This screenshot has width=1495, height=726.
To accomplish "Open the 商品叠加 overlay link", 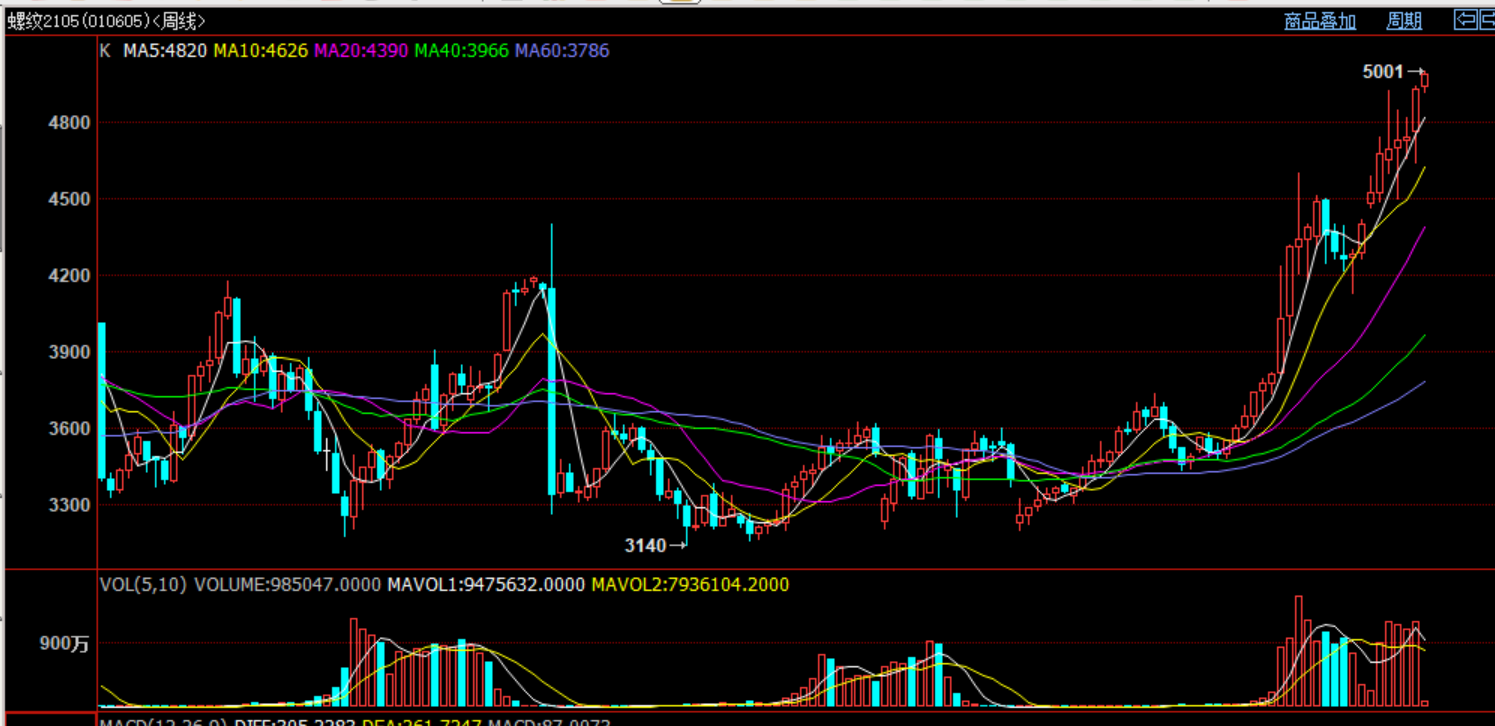I will pos(1320,21).
